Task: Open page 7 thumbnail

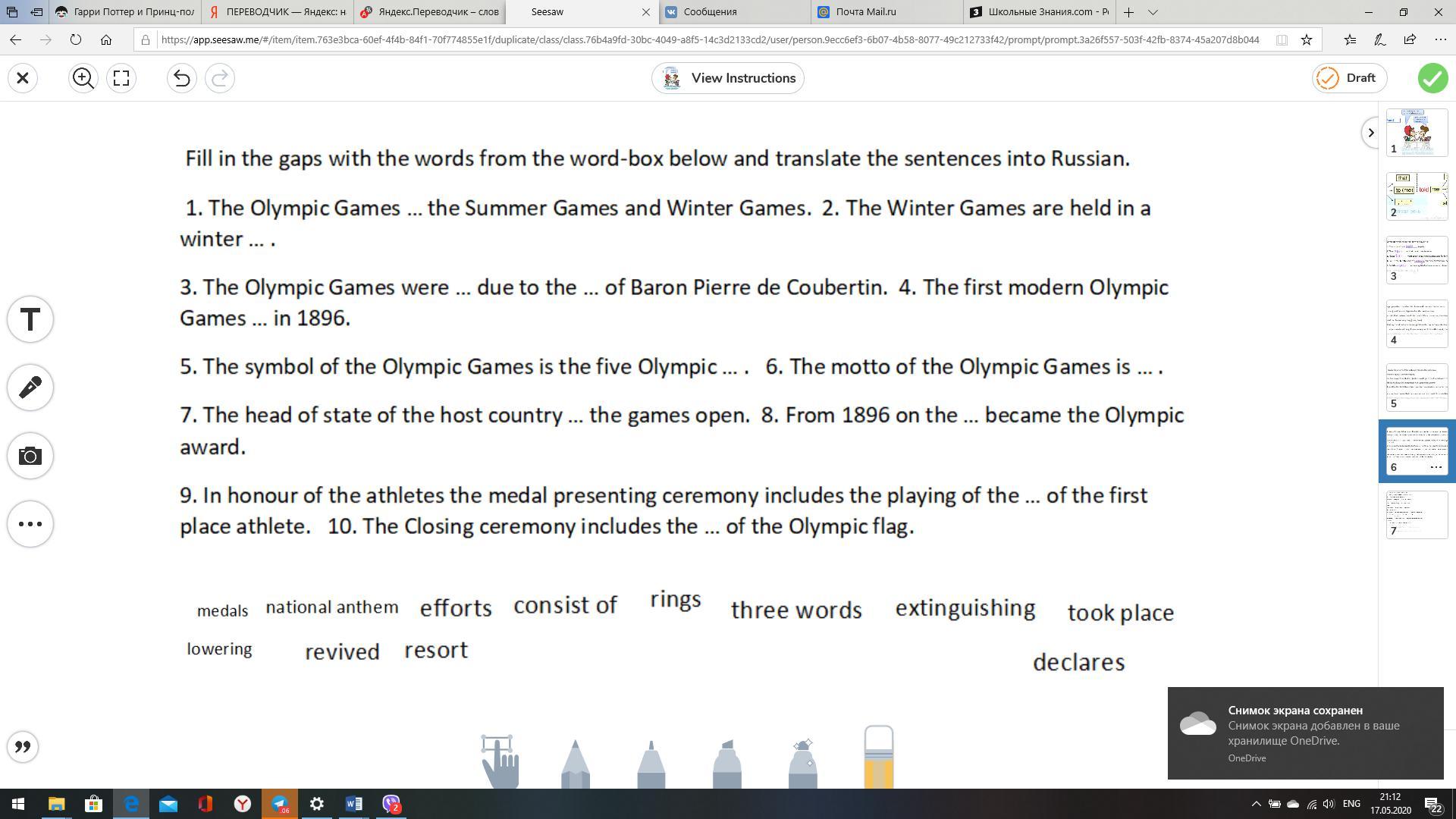Action: tap(1417, 514)
